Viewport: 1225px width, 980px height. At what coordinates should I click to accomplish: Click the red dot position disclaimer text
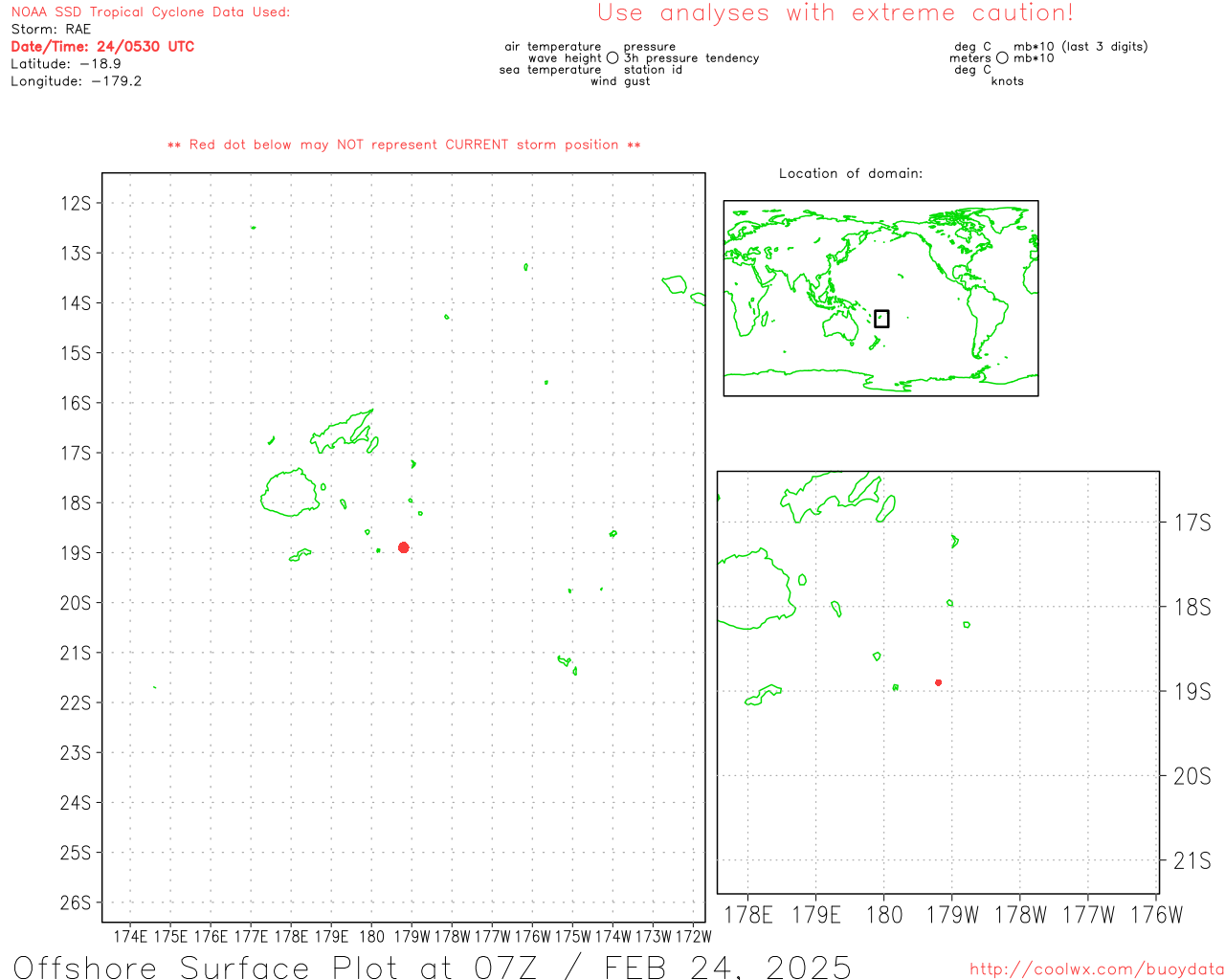click(404, 145)
